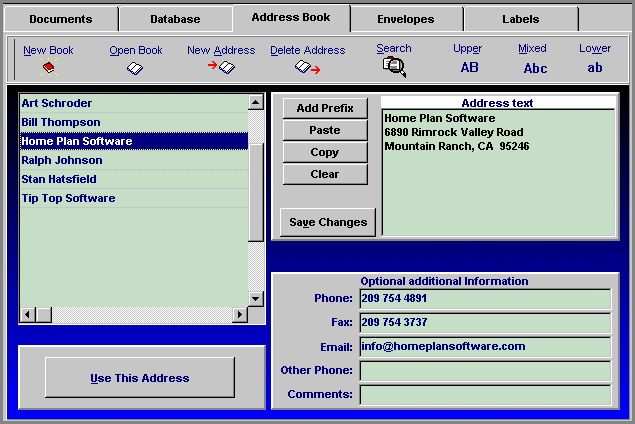Click the 6890 Rimrock Valley Road line
Image resolution: width=635 pixels, height=424 pixels.
click(x=454, y=132)
